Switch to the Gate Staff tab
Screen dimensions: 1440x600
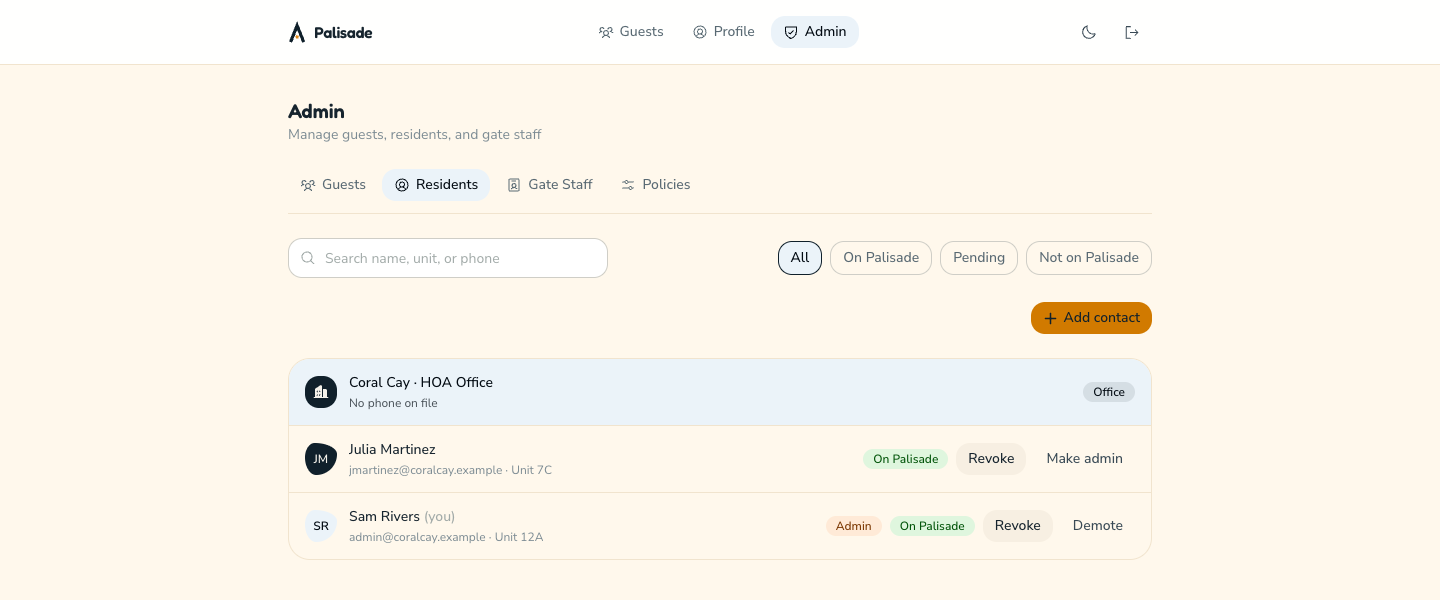(550, 185)
